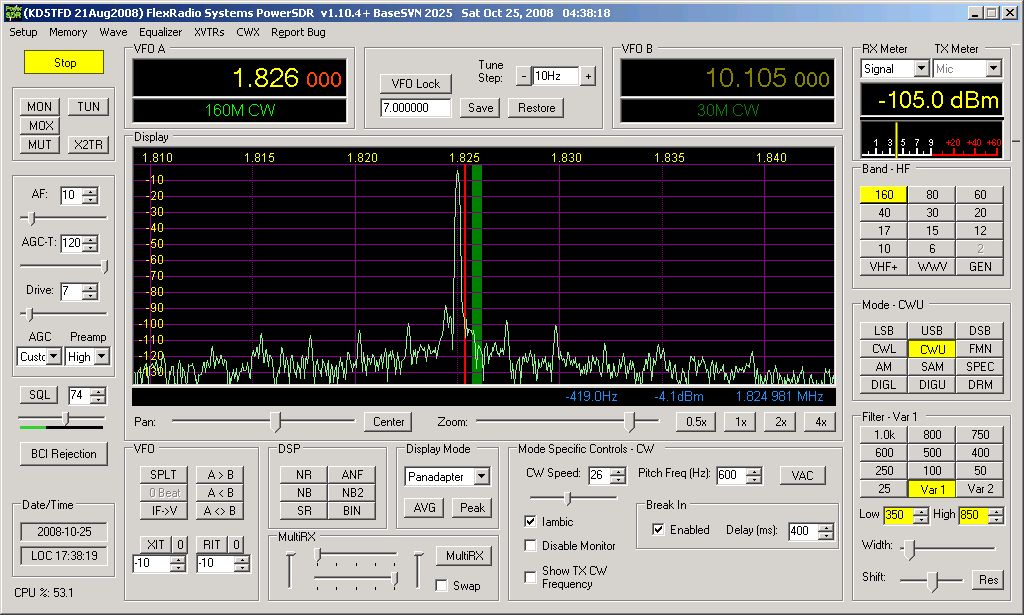Check the Iambic checkbox
The height and width of the screenshot is (615, 1024).
click(x=530, y=522)
